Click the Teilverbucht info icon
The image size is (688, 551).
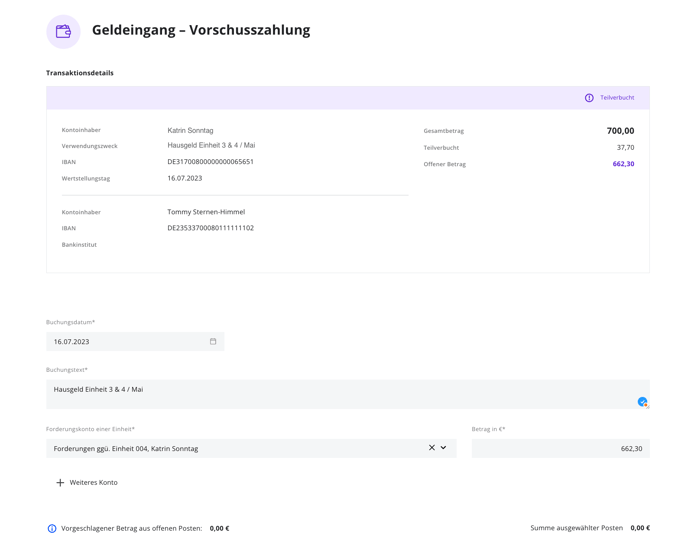click(x=589, y=98)
